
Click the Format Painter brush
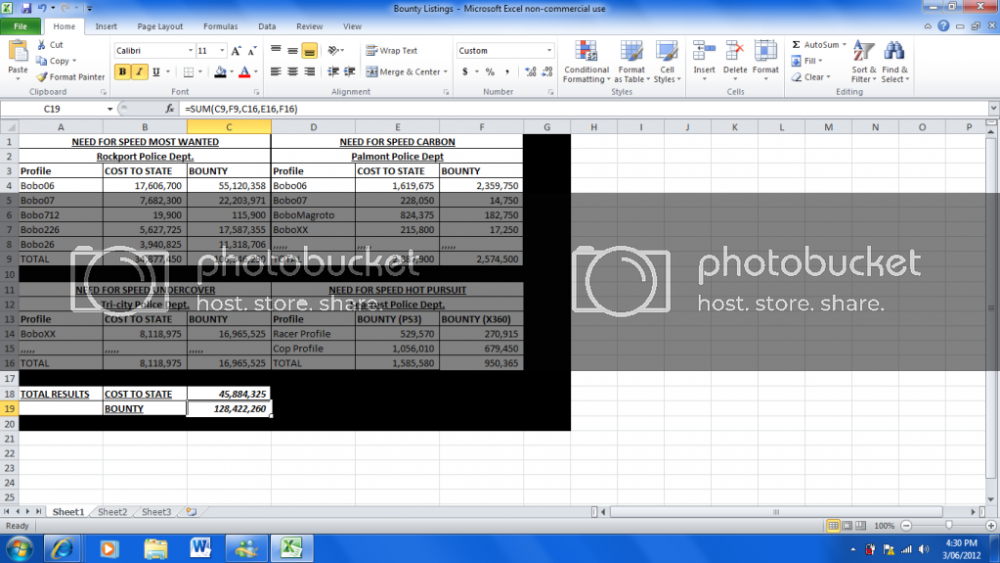[x=42, y=77]
